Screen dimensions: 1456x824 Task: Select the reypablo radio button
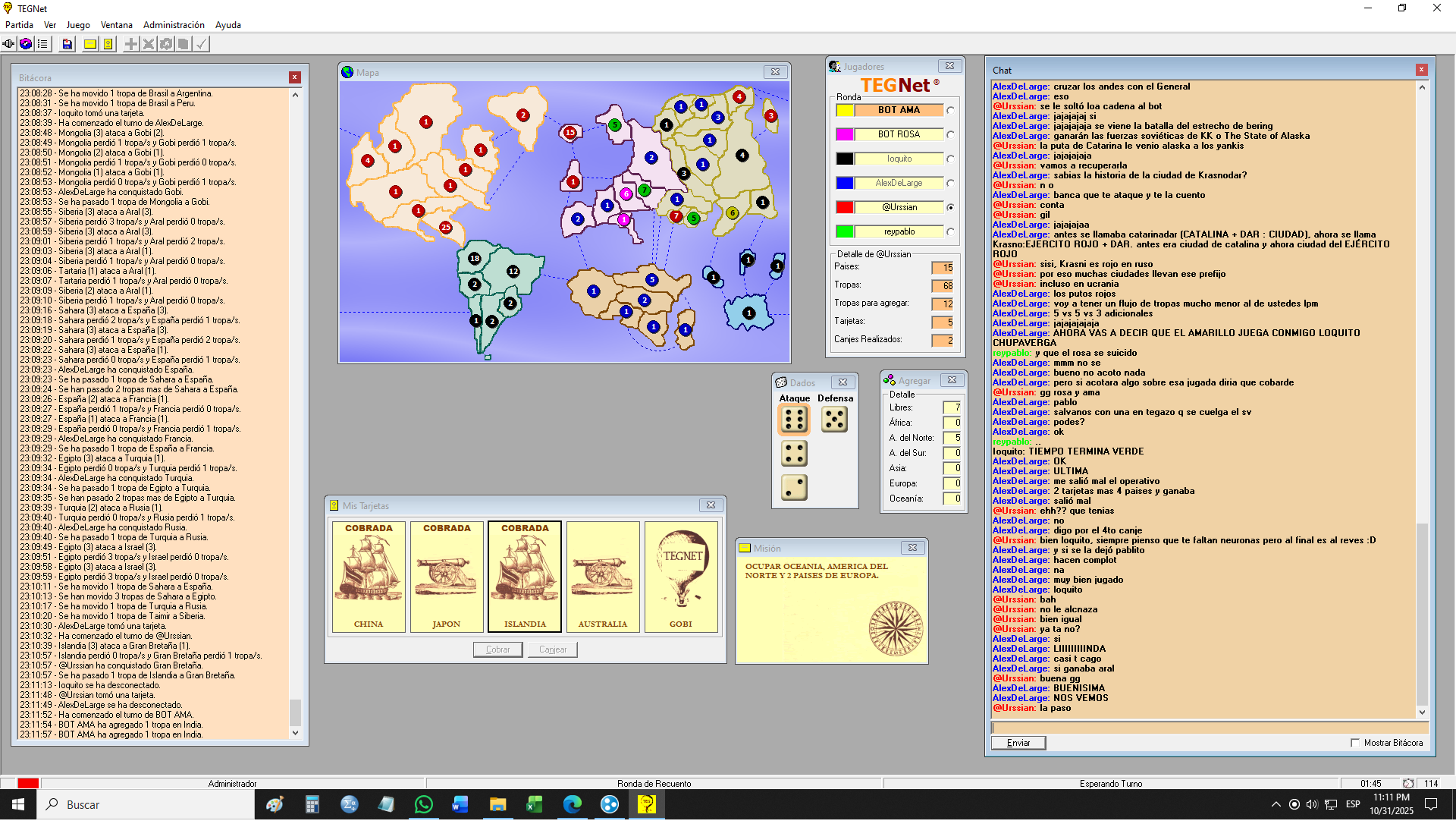[x=950, y=232]
